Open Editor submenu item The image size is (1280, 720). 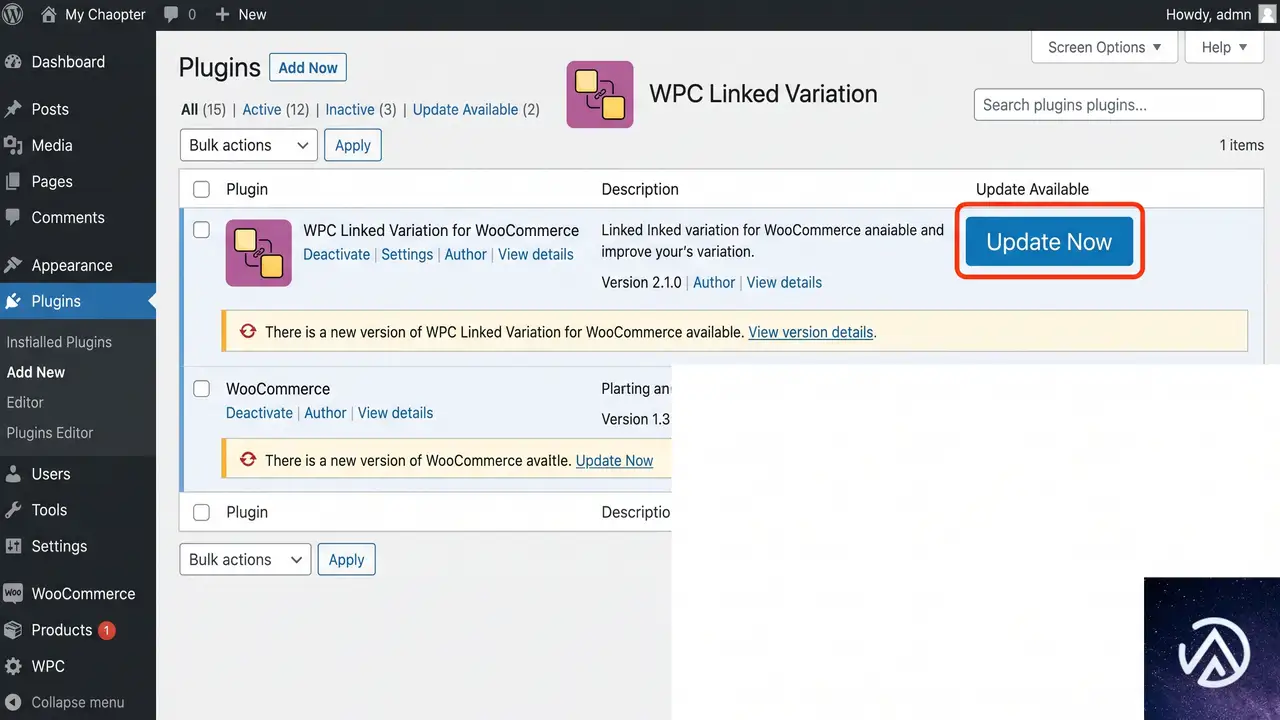(x=25, y=402)
